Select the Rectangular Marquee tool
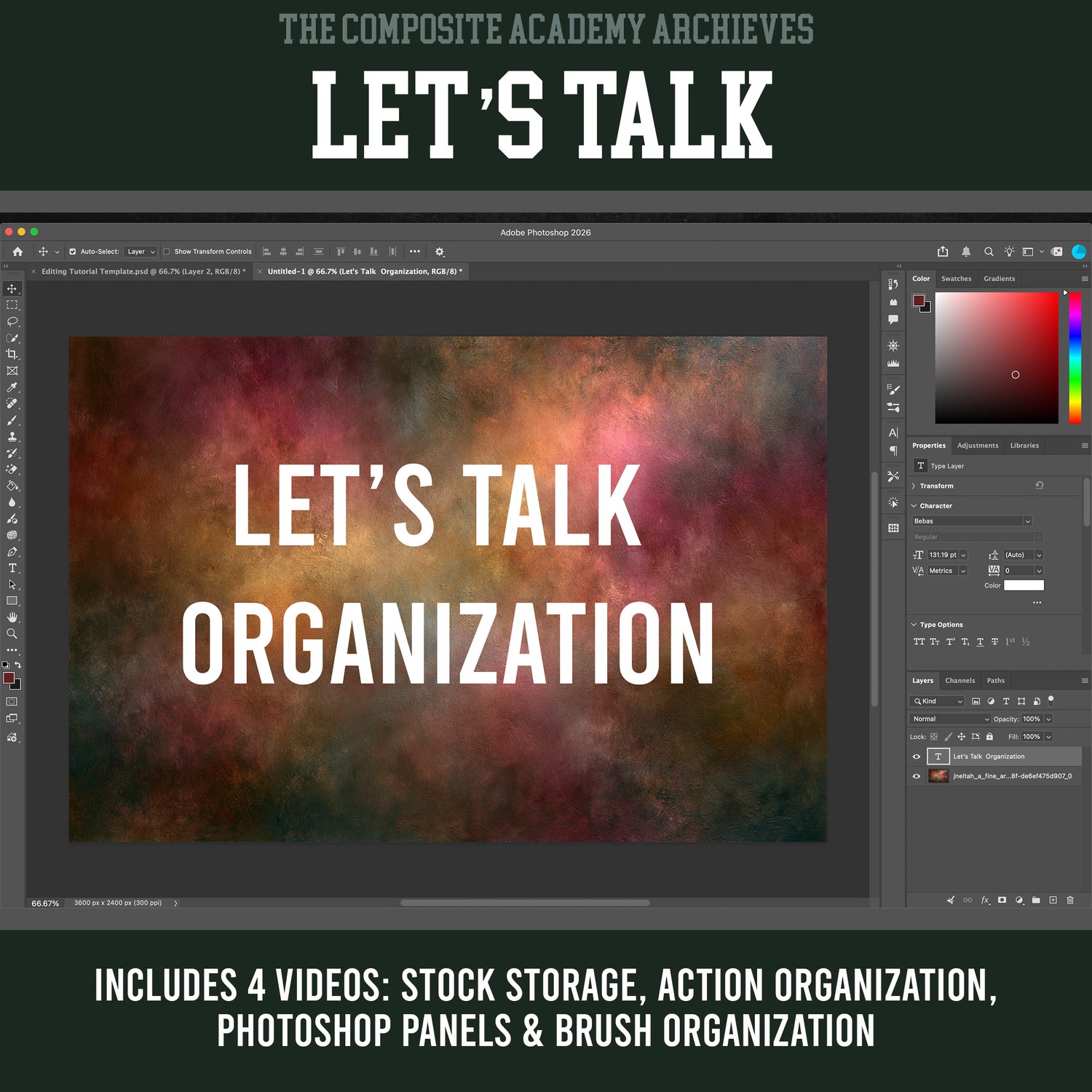This screenshot has width=1092, height=1092. (x=12, y=305)
